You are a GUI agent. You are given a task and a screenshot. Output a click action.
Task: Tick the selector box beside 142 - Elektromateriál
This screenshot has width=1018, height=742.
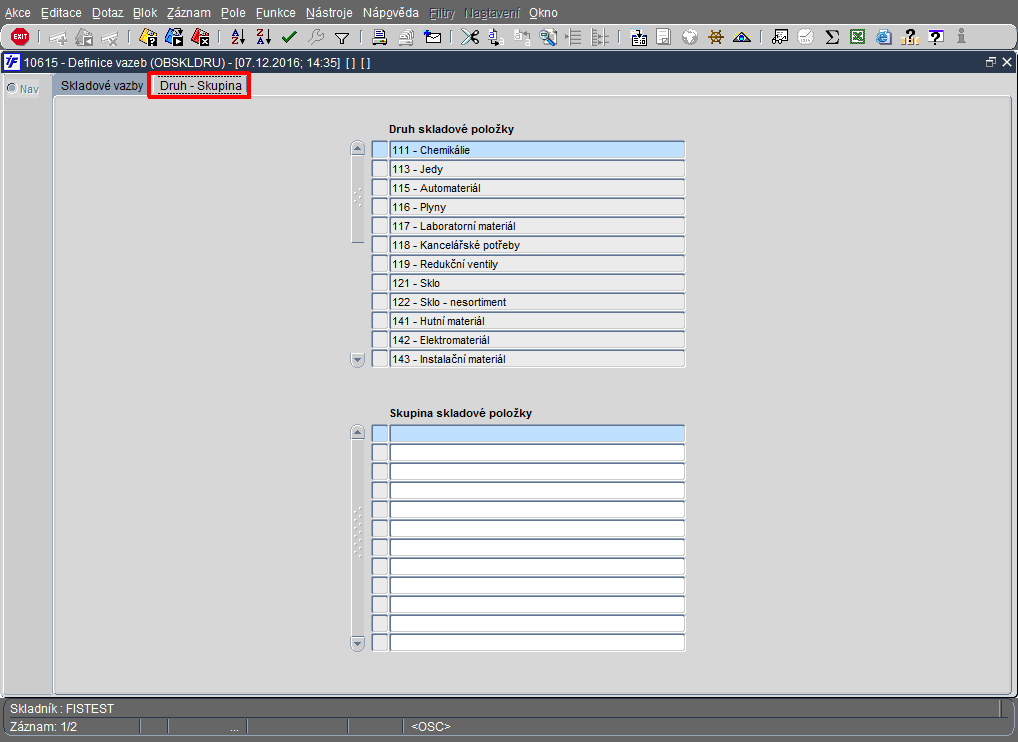pos(380,340)
